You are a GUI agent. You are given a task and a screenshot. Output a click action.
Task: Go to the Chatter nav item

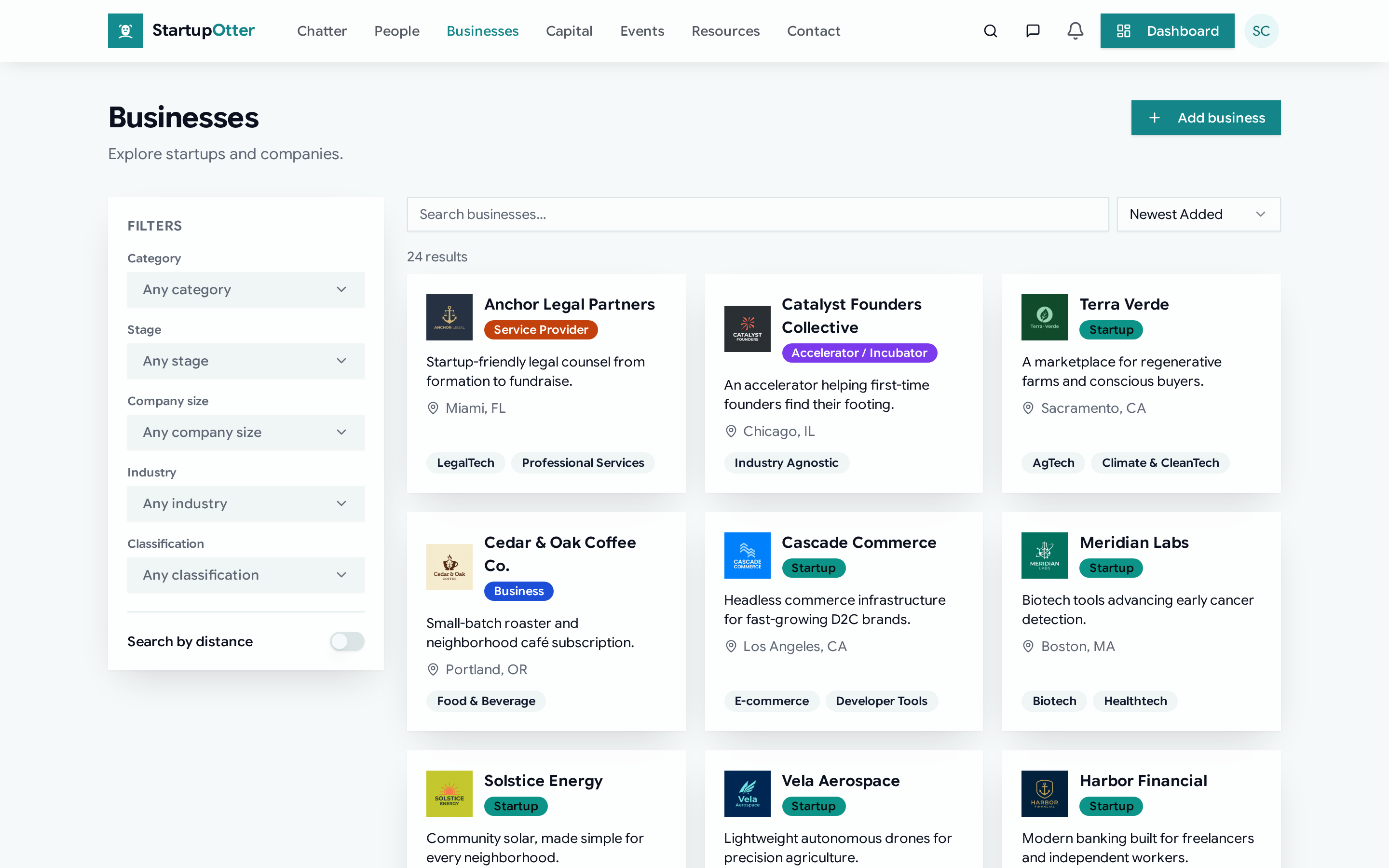322,31
